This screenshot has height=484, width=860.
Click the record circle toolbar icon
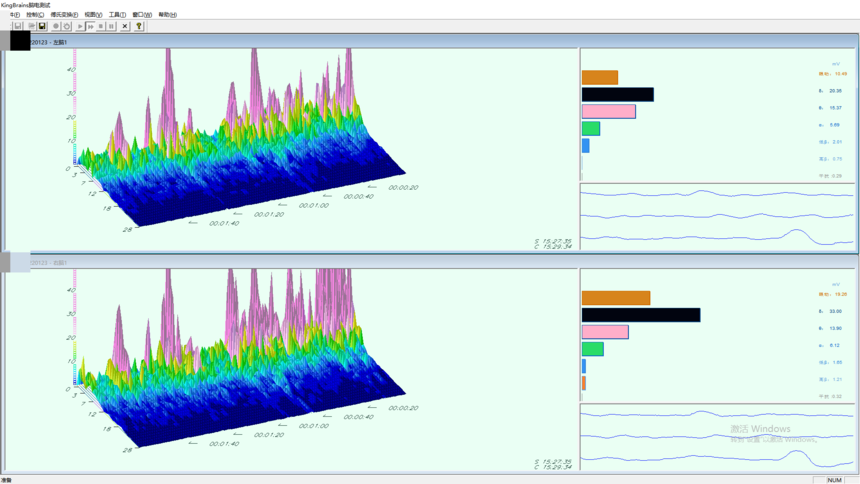click(x=56, y=26)
